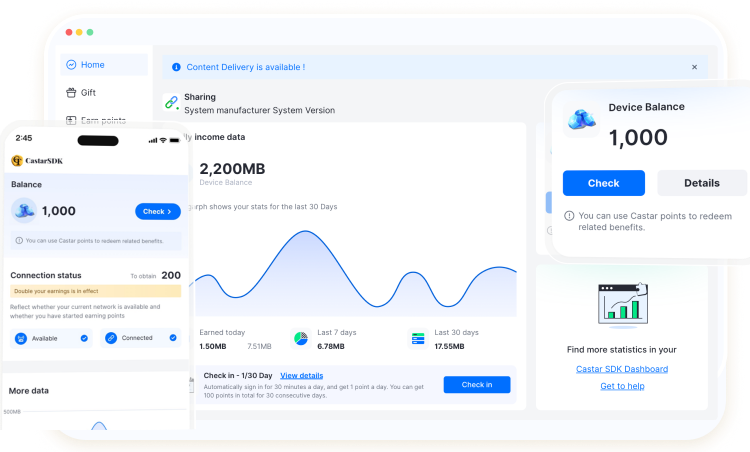Click the 30-day income graph
The width and height of the screenshot is (750, 452).
pos(354,274)
